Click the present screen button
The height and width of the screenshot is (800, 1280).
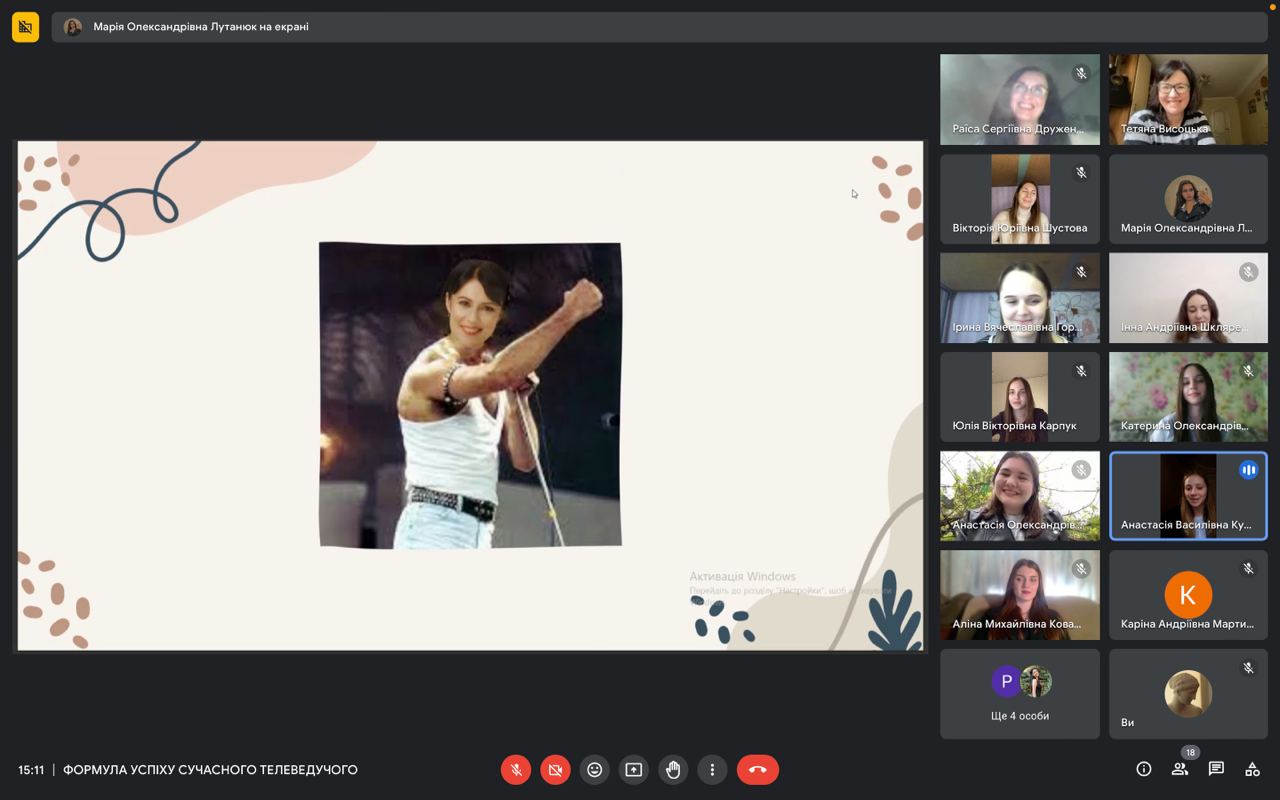pos(633,770)
